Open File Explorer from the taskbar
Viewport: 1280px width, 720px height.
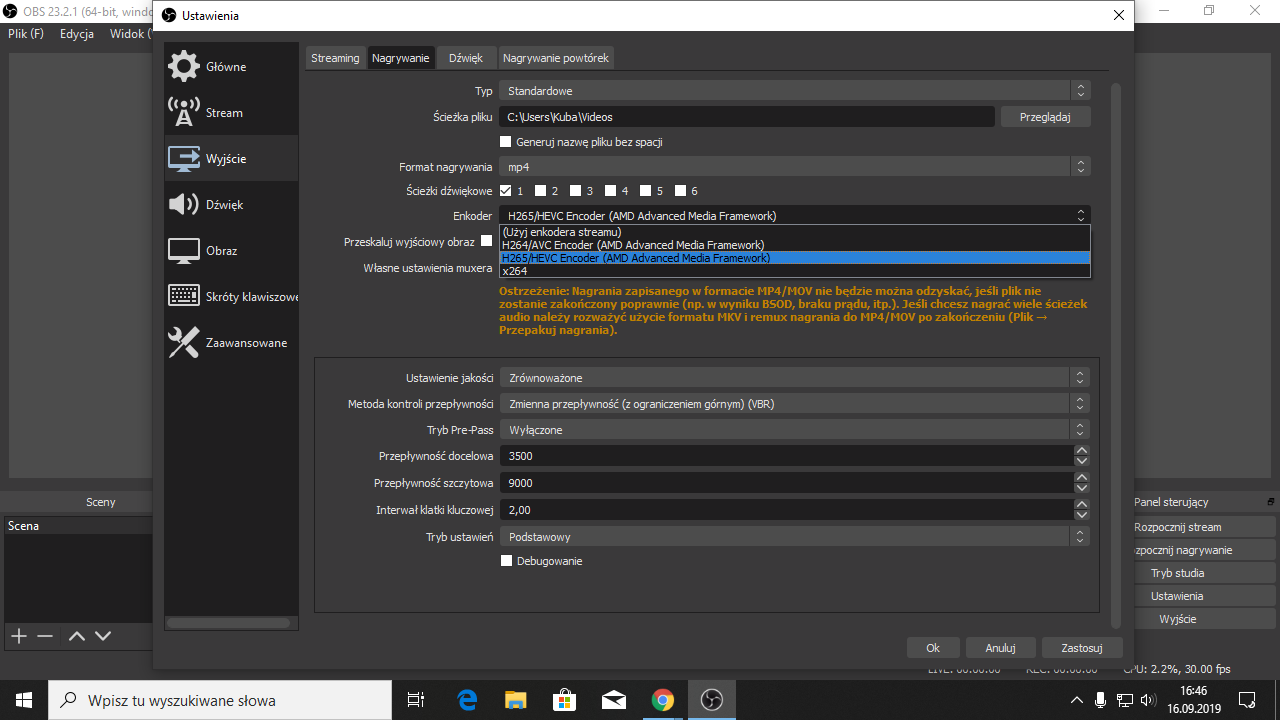[515, 700]
